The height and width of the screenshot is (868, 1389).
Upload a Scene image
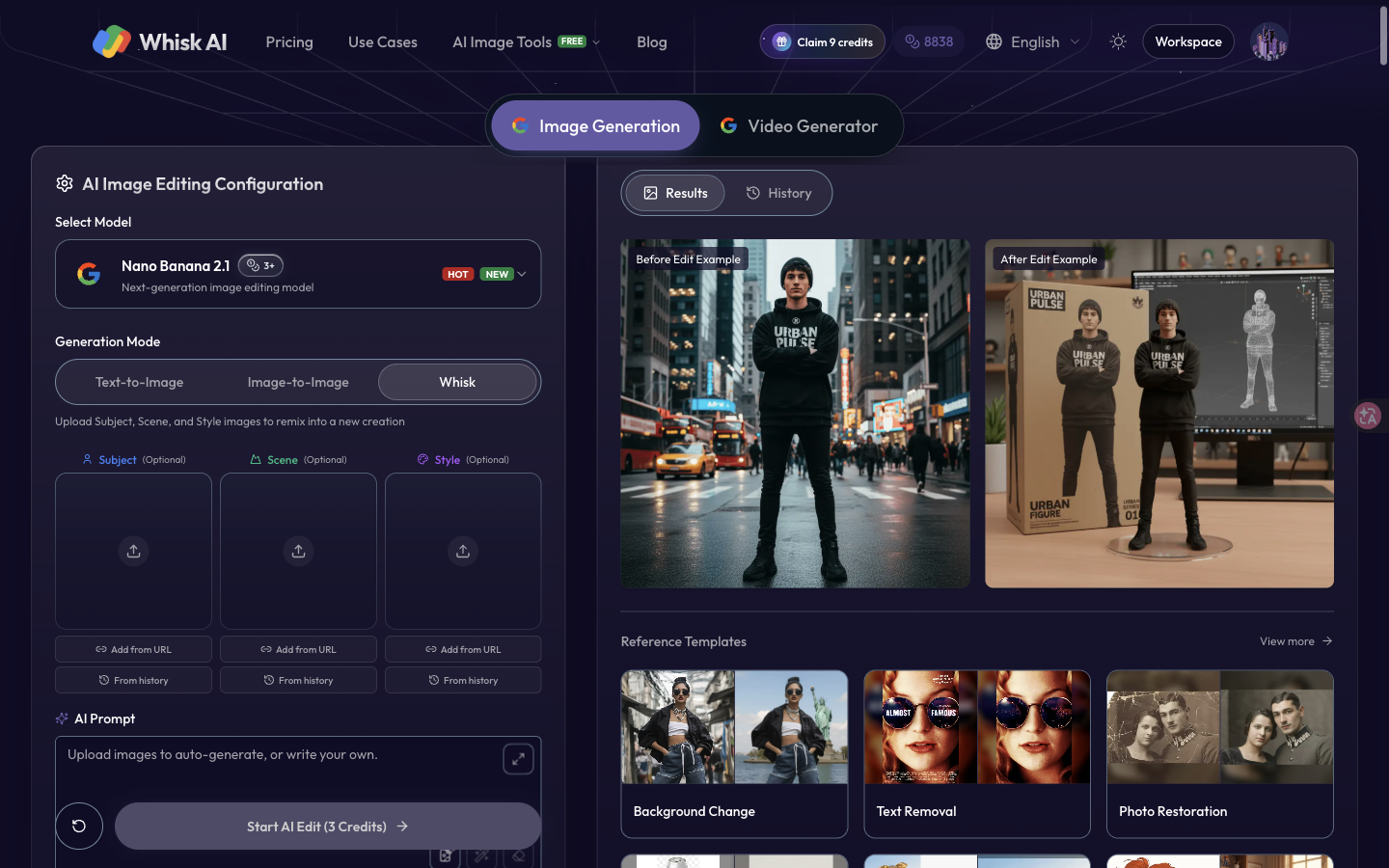pyautogui.click(x=298, y=551)
